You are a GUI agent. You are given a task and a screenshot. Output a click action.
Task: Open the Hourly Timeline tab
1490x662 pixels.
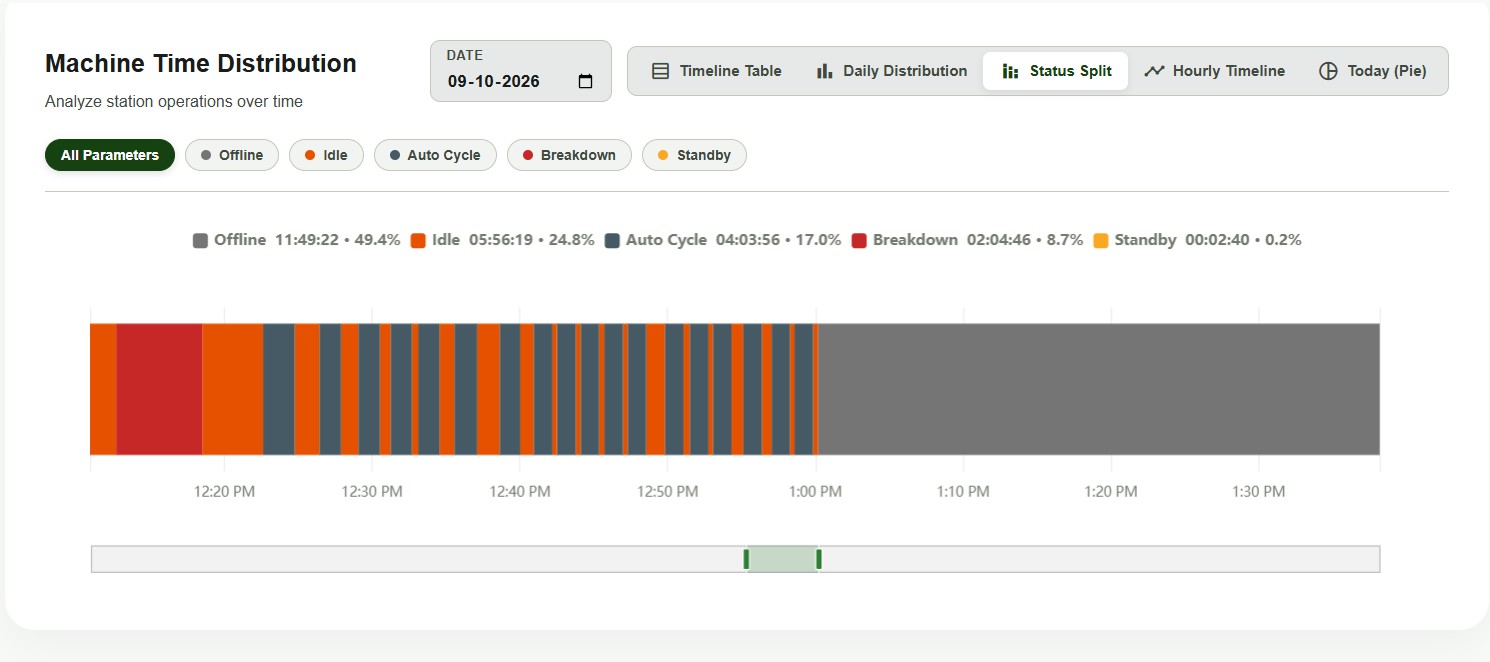(1215, 71)
